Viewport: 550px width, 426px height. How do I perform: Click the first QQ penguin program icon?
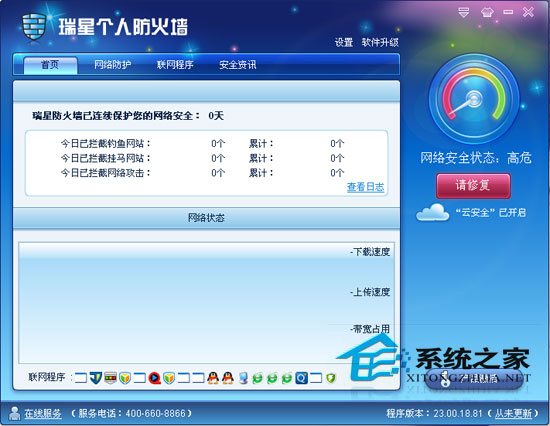click(x=213, y=378)
